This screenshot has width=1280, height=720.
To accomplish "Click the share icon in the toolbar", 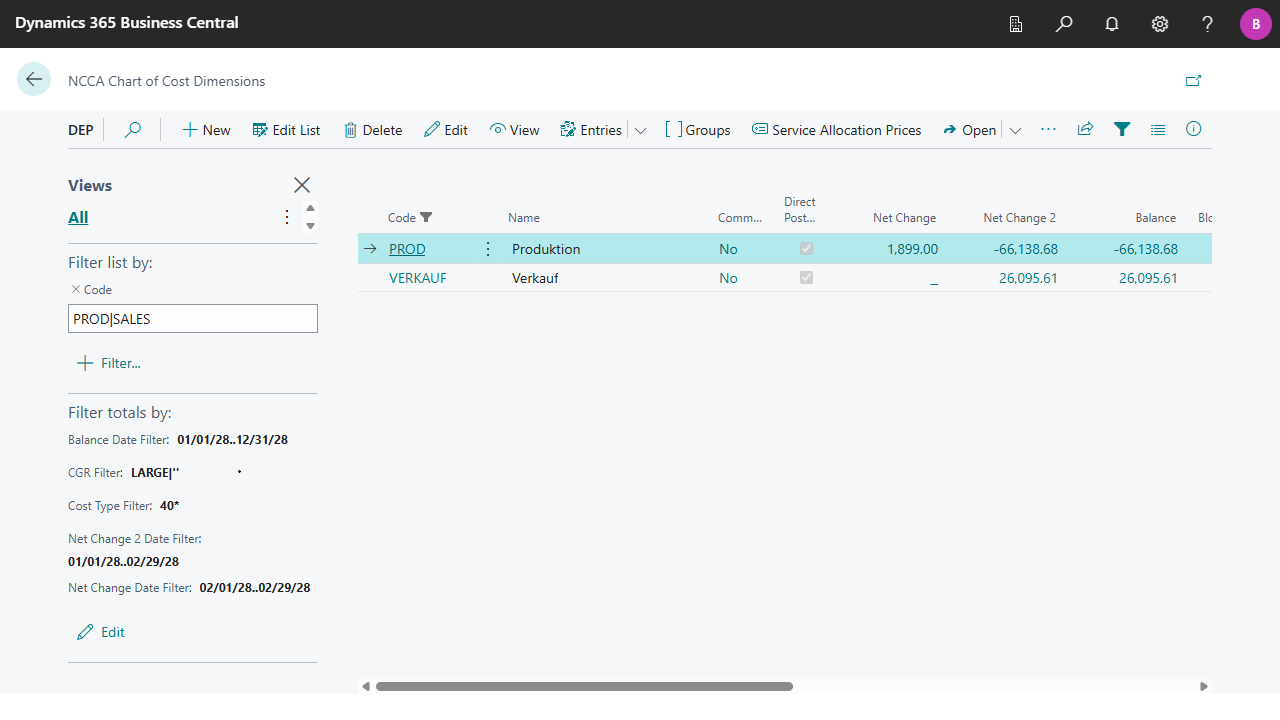I will (x=1085, y=129).
